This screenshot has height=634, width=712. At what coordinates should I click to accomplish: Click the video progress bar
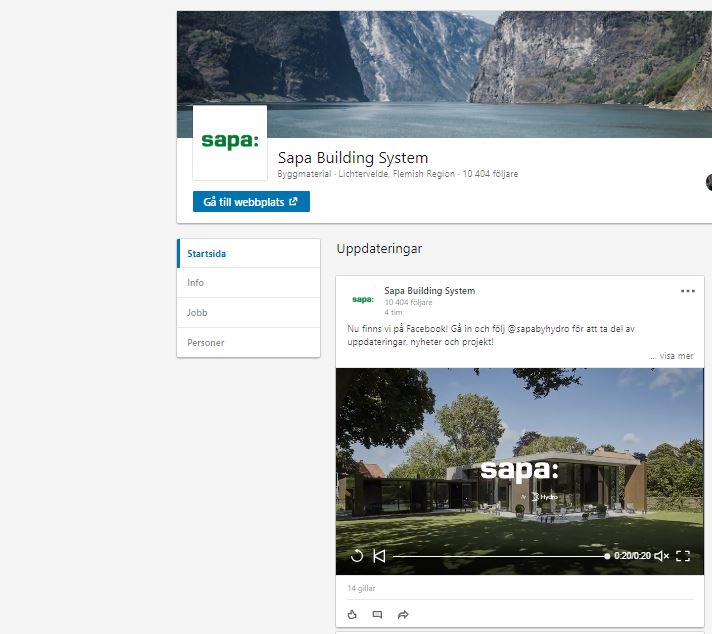pos(501,556)
